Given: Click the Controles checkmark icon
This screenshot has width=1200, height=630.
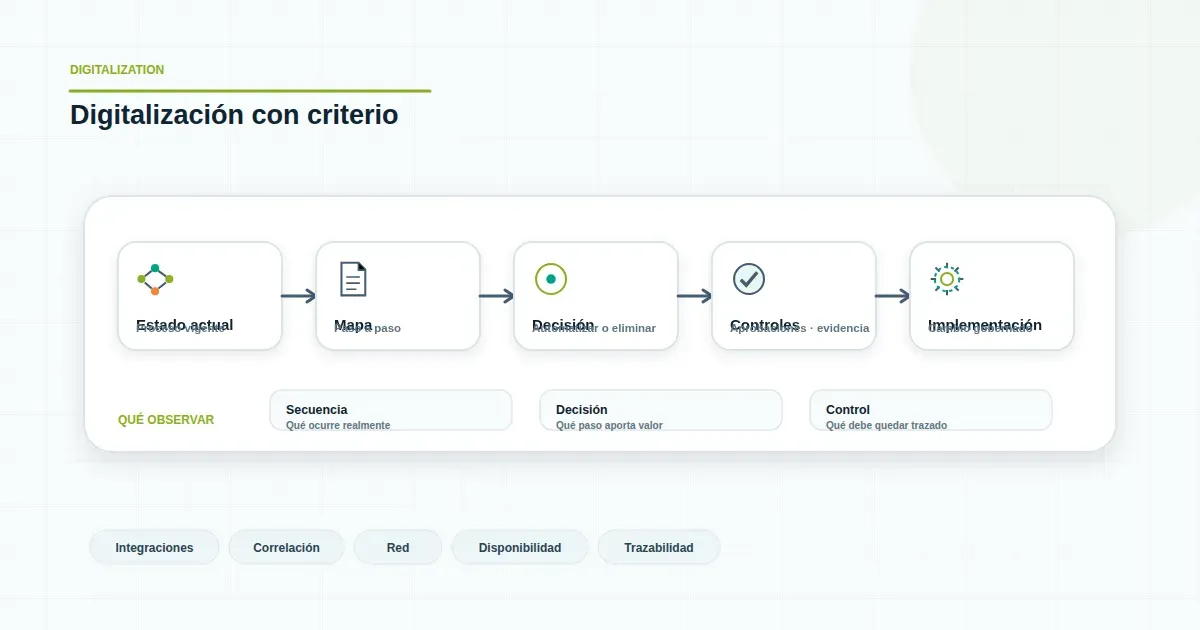Looking at the screenshot, I should coord(749,279).
